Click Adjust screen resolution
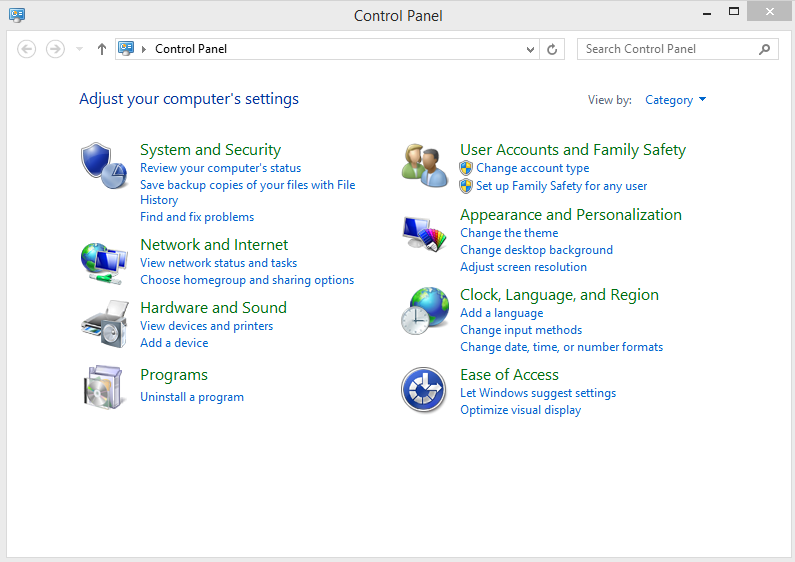This screenshot has width=795, height=562. click(x=523, y=267)
